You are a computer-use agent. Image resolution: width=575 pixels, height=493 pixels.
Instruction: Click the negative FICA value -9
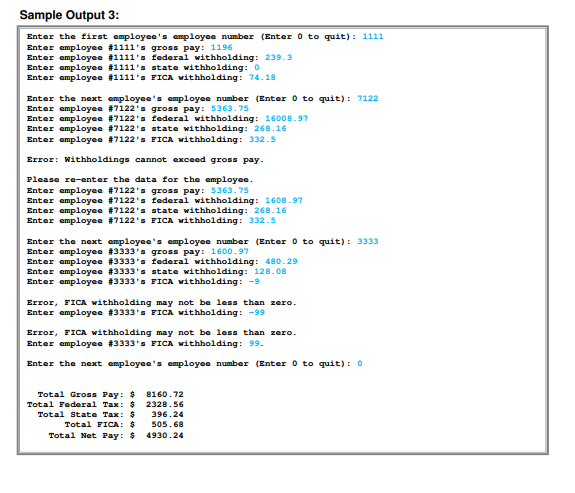coord(254,281)
